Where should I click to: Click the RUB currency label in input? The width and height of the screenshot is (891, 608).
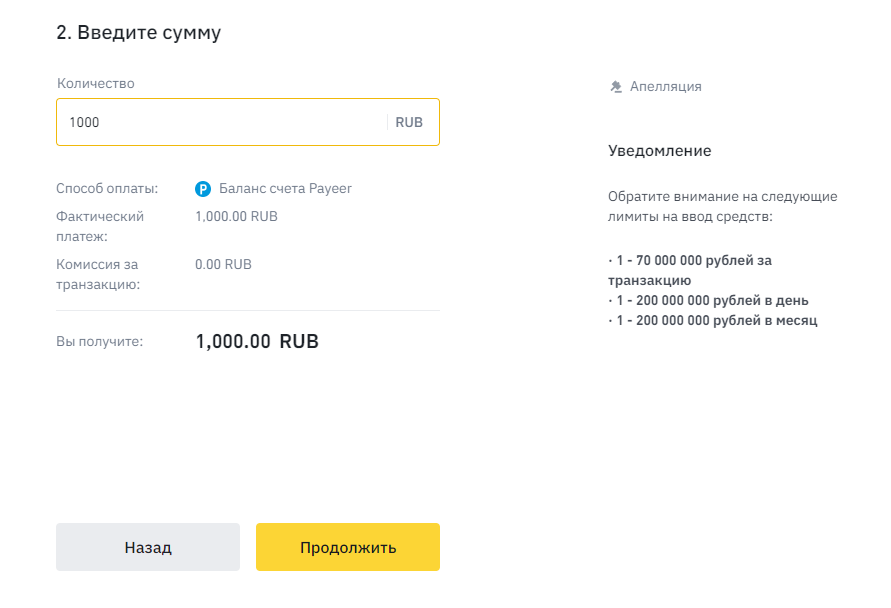(x=409, y=122)
